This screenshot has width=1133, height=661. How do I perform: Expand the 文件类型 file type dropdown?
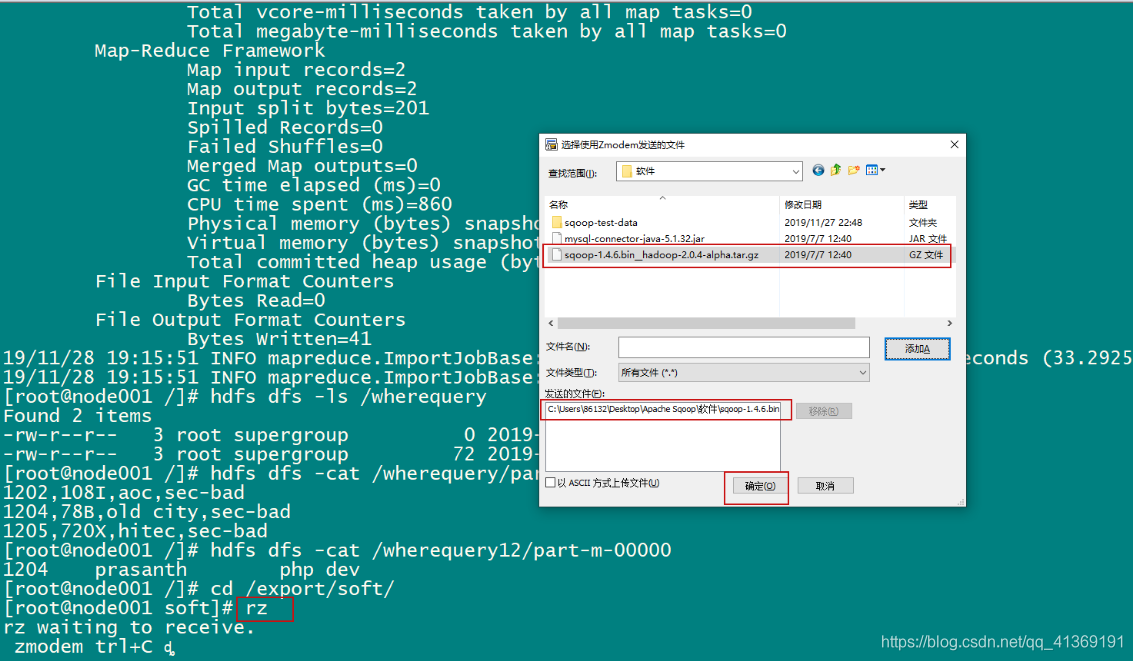pyautogui.click(x=862, y=373)
